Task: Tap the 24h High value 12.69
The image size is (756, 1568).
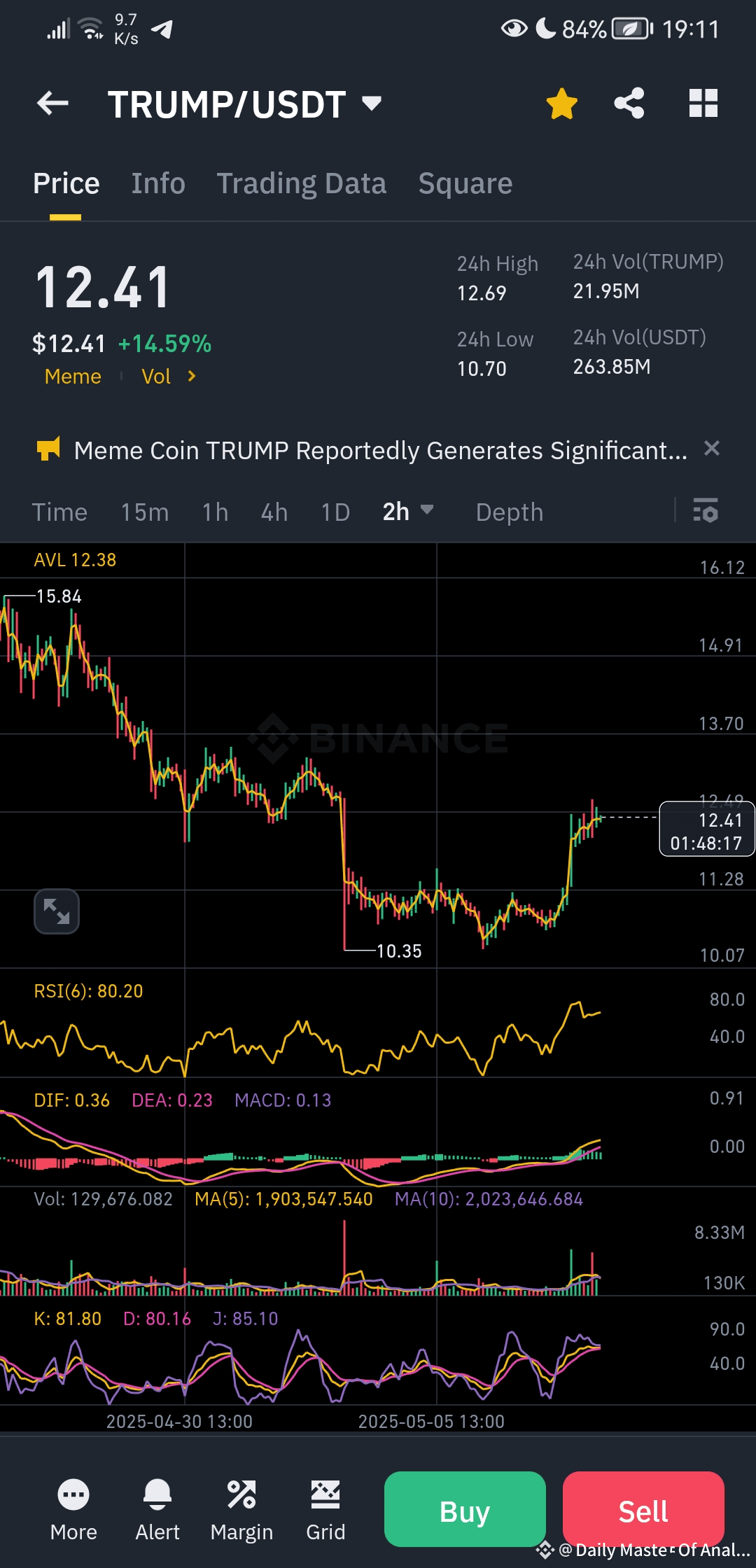Action: coord(482,293)
